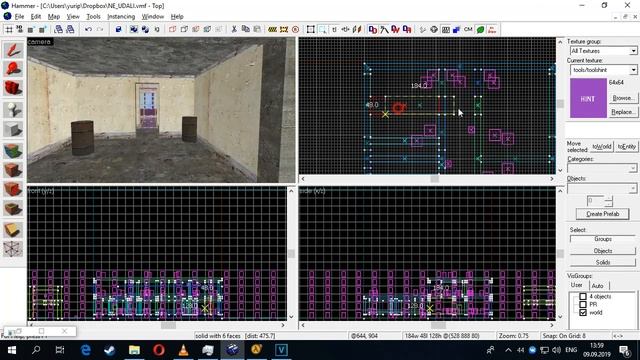Image resolution: width=640 pixels, height=360 pixels.
Task: Click the toEntity button
Action: pos(626,147)
